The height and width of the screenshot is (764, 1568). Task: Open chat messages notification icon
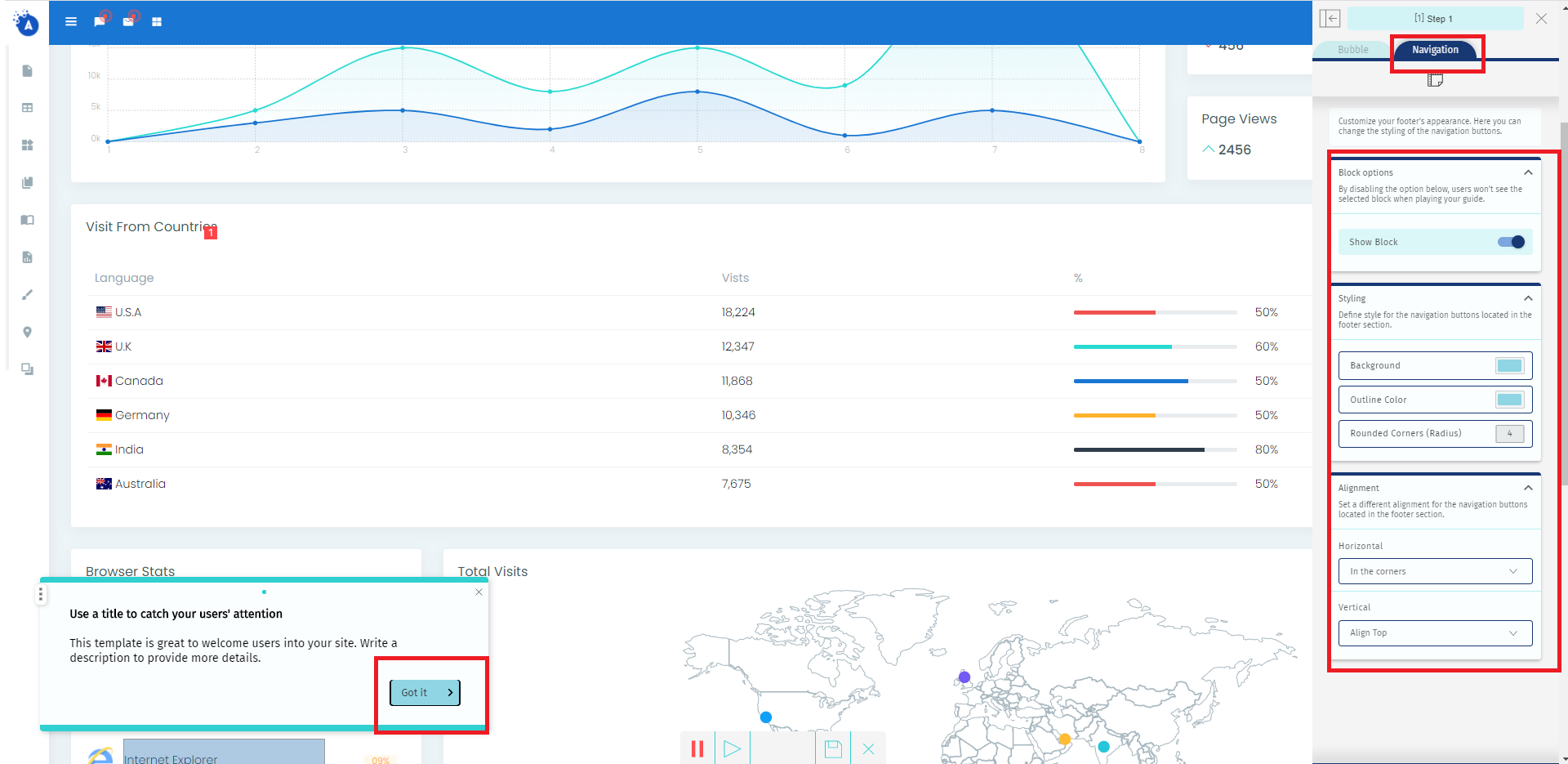(100, 22)
